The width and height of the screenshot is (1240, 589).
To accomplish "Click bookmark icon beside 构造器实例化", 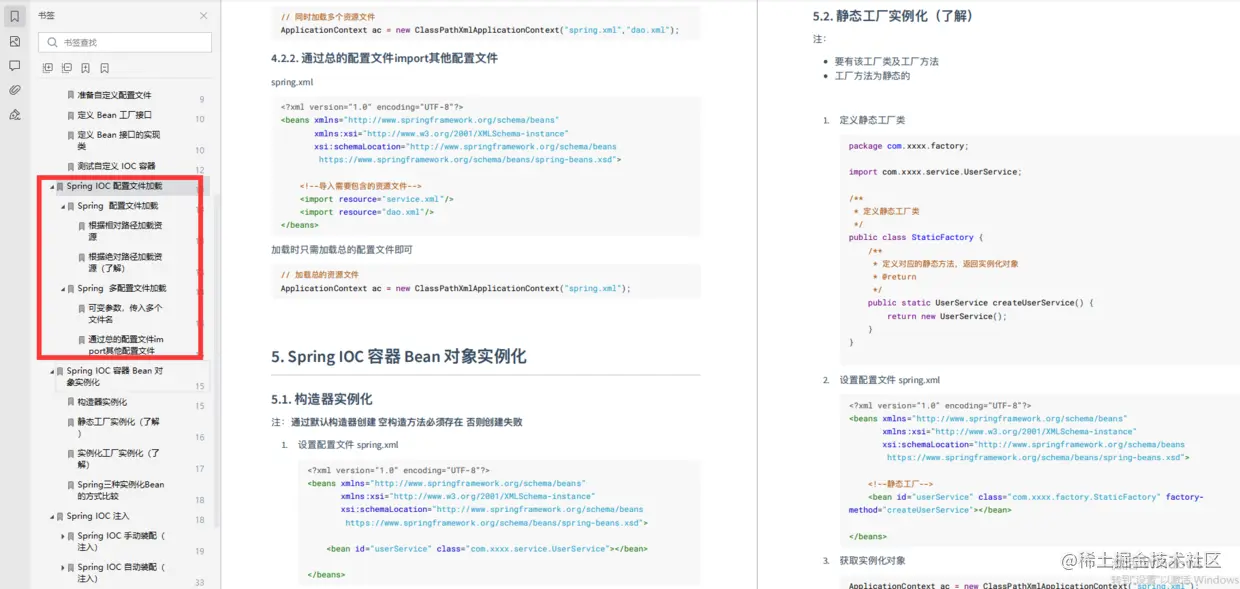I will click(70, 402).
